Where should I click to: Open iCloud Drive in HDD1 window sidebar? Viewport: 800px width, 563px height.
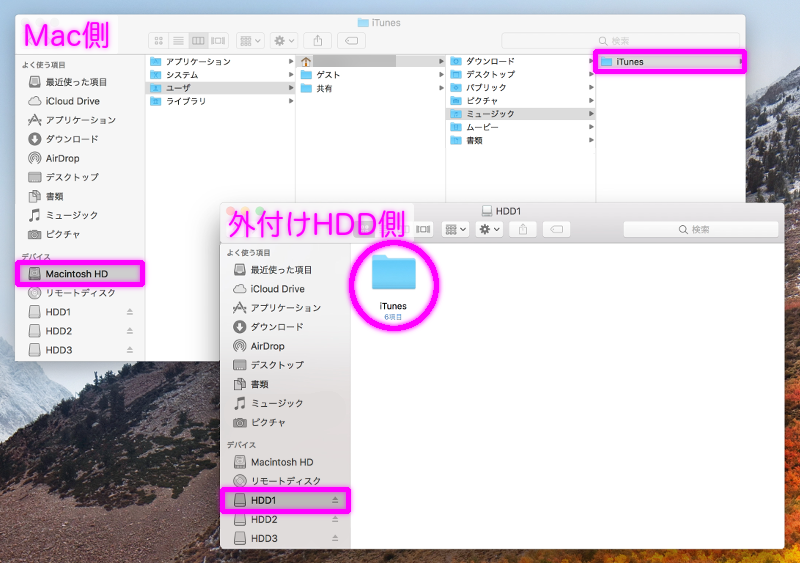pyautogui.click(x=269, y=289)
